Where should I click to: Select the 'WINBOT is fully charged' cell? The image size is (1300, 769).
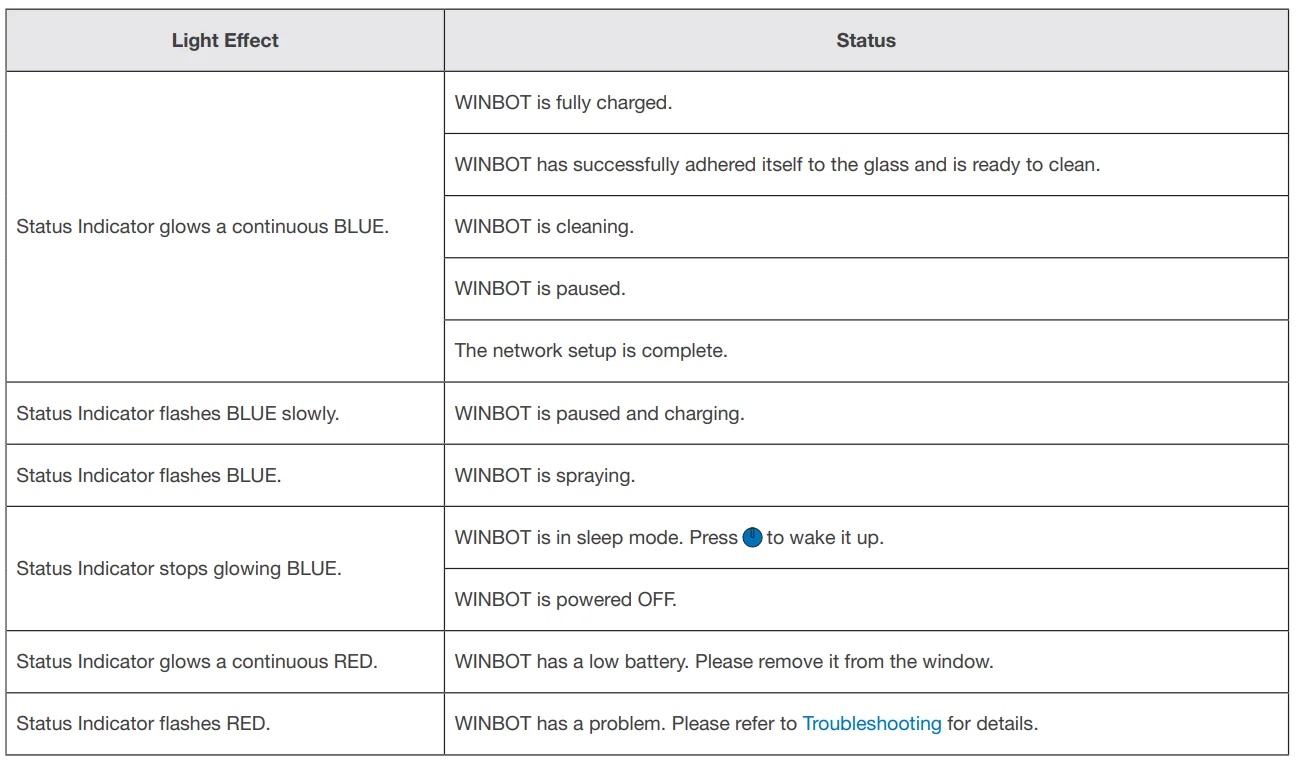click(x=563, y=103)
